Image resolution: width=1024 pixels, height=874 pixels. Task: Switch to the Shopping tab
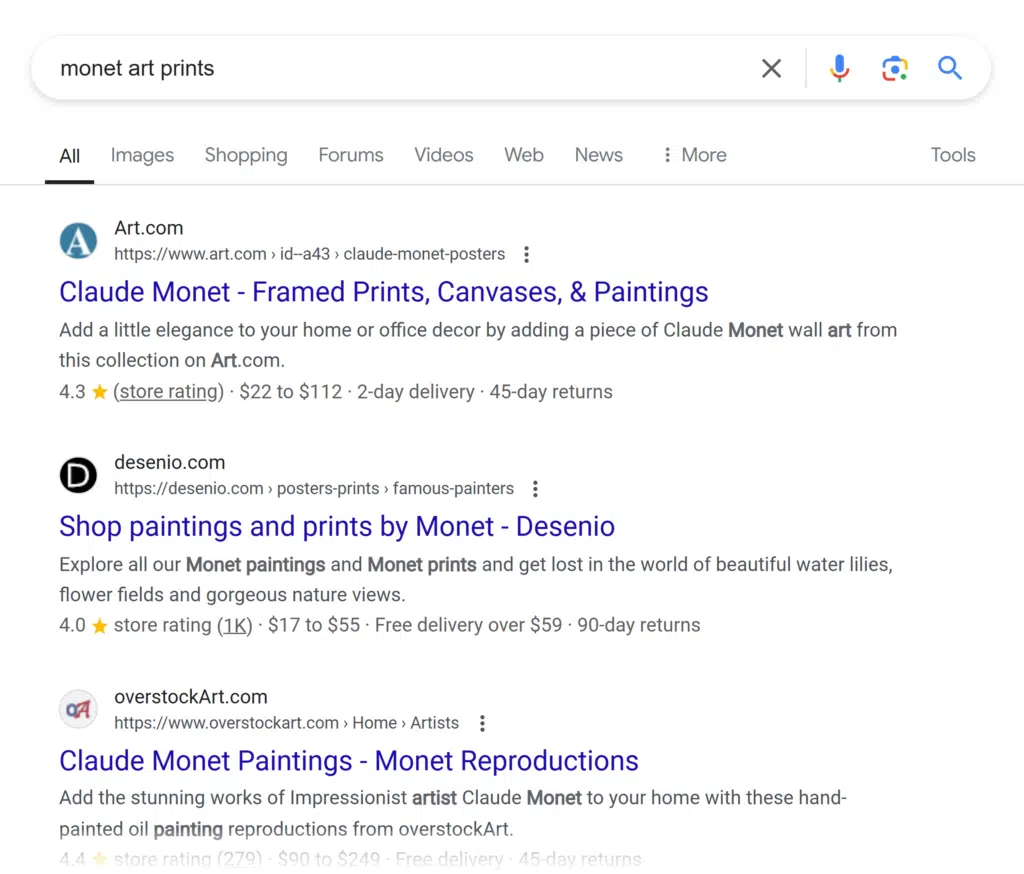pos(246,155)
